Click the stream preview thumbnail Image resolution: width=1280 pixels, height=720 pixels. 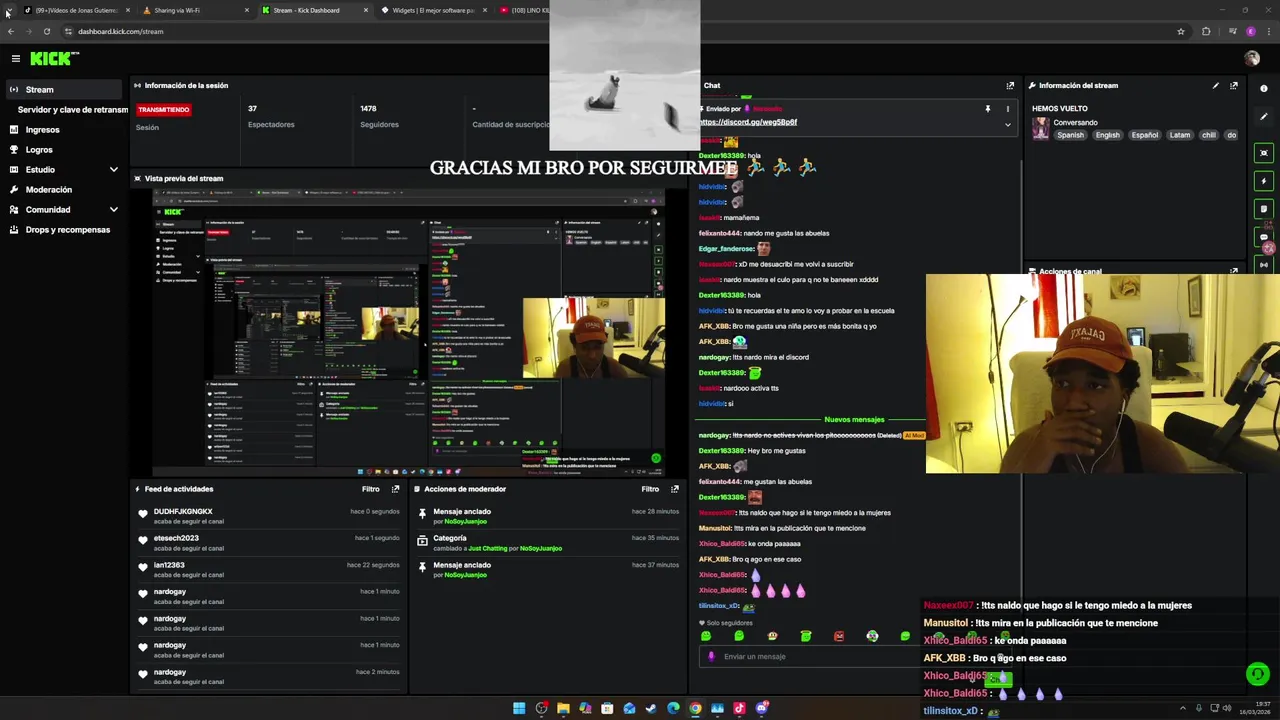[x=408, y=332]
